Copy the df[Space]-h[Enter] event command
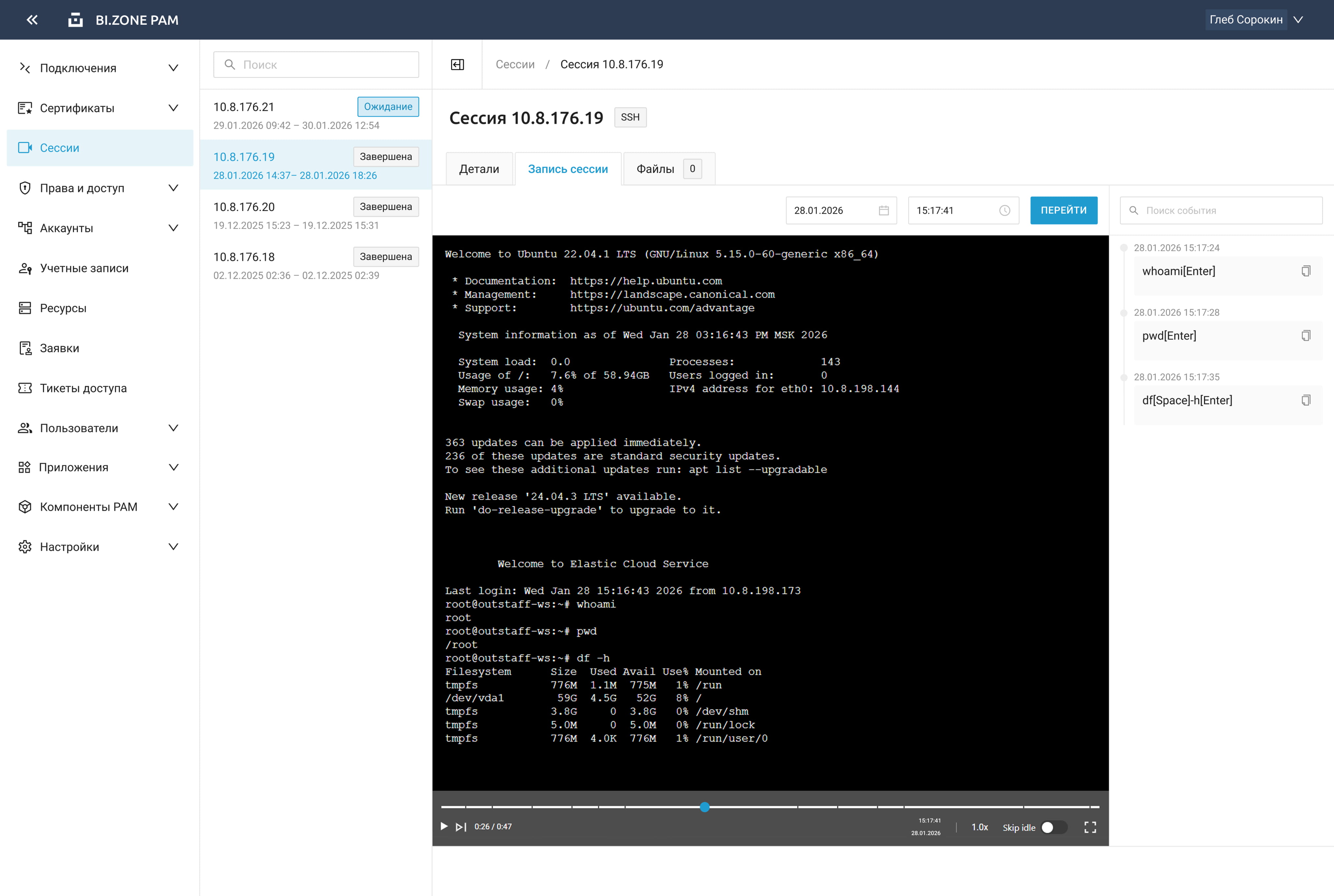 pyautogui.click(x=1305, y=400)
